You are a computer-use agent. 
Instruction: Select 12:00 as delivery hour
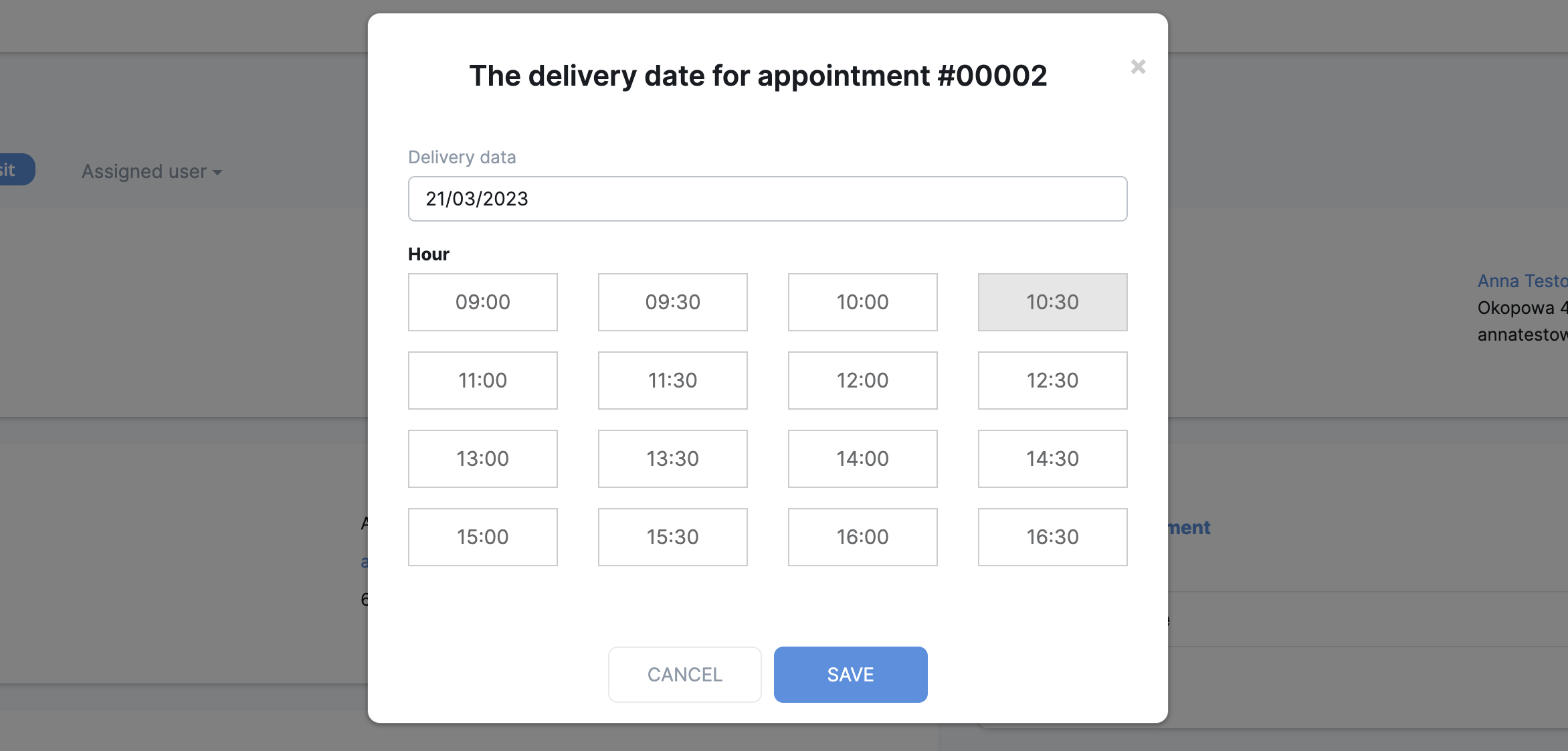862,380
